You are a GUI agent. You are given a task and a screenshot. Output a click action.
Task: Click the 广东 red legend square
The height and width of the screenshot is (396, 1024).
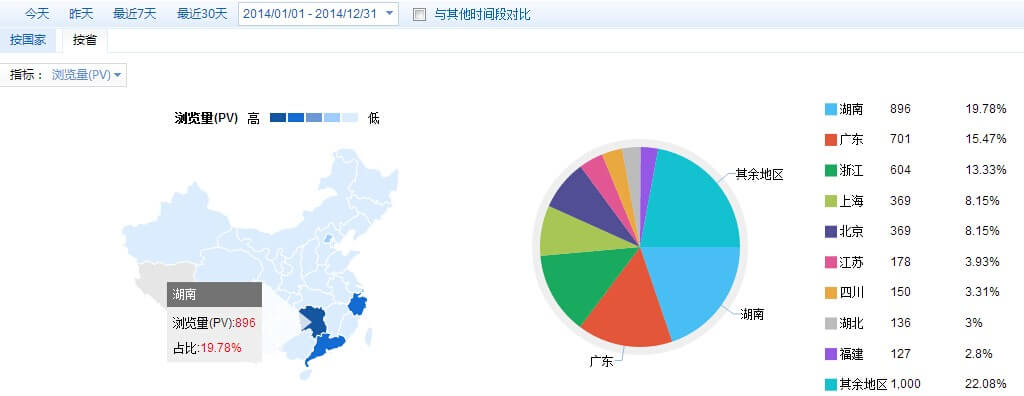click(x=831, y=140)
